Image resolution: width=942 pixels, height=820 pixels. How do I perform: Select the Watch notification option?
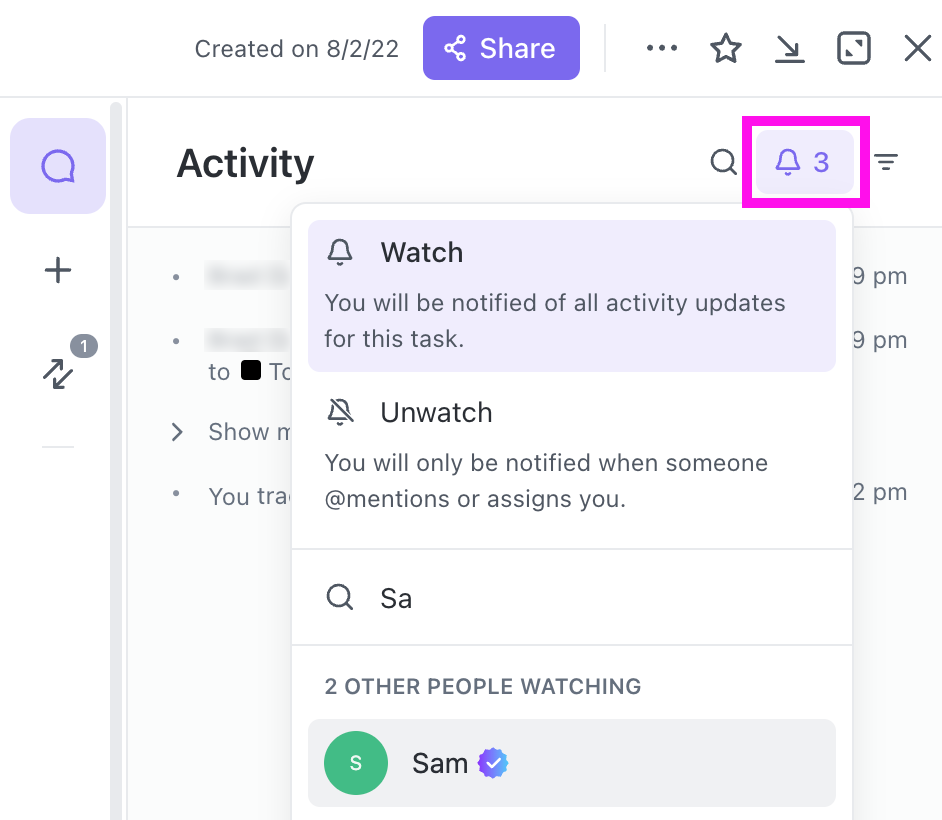(572, 296)
